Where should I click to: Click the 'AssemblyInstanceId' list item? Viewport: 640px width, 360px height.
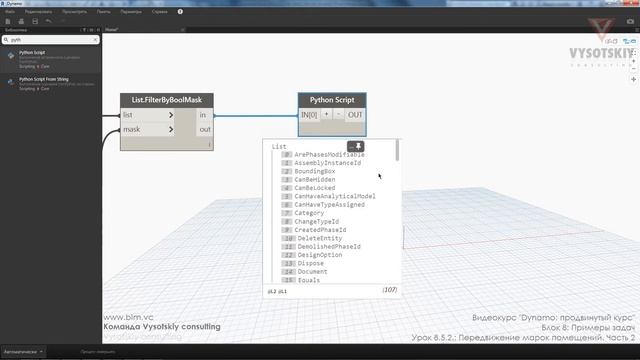pos(328,163)
